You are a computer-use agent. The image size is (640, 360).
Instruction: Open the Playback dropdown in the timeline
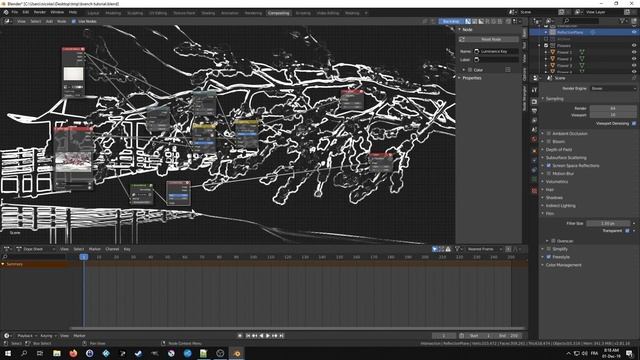(26, 336)
